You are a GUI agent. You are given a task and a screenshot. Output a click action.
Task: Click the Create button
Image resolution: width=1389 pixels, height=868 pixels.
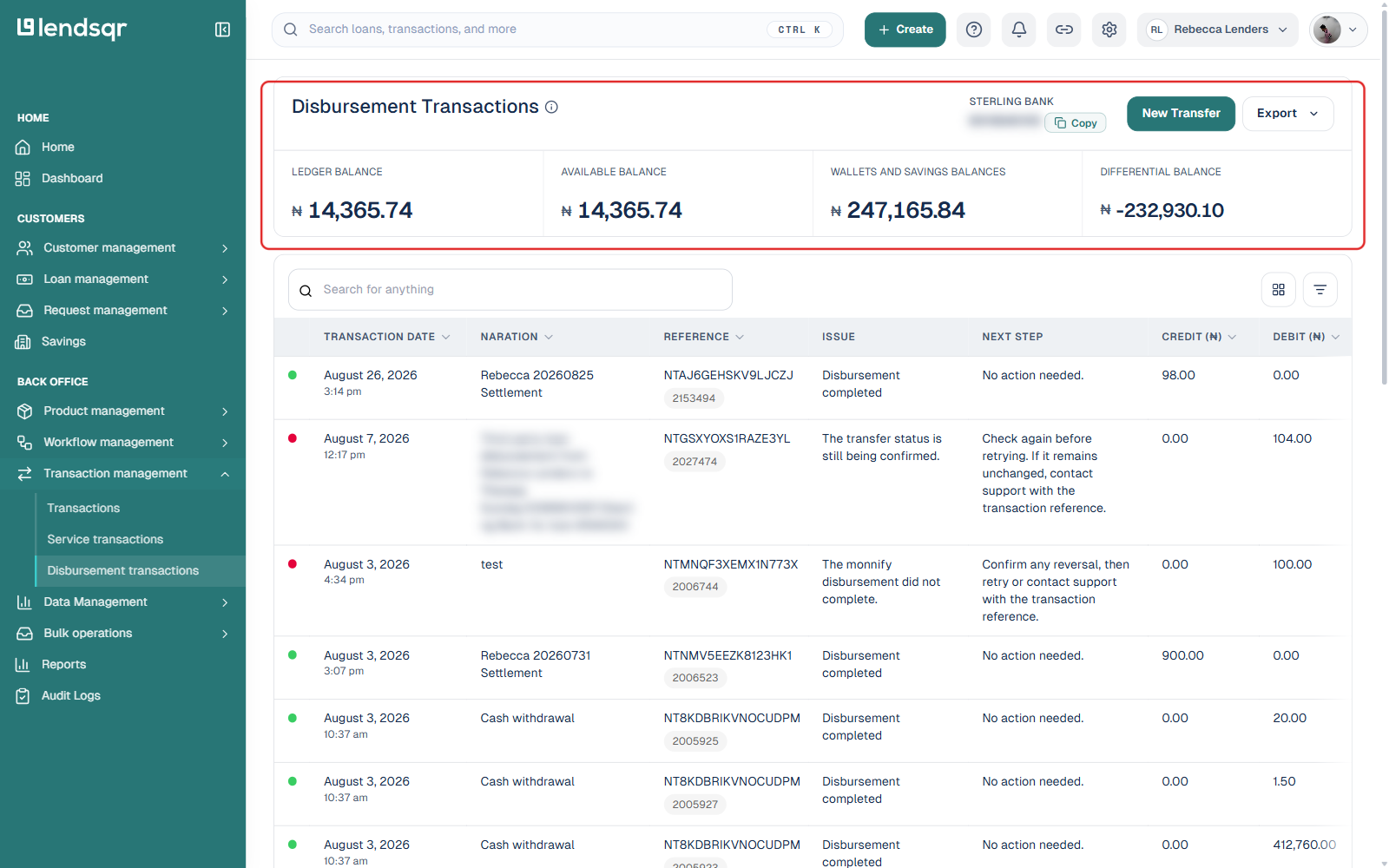[905, 30]
